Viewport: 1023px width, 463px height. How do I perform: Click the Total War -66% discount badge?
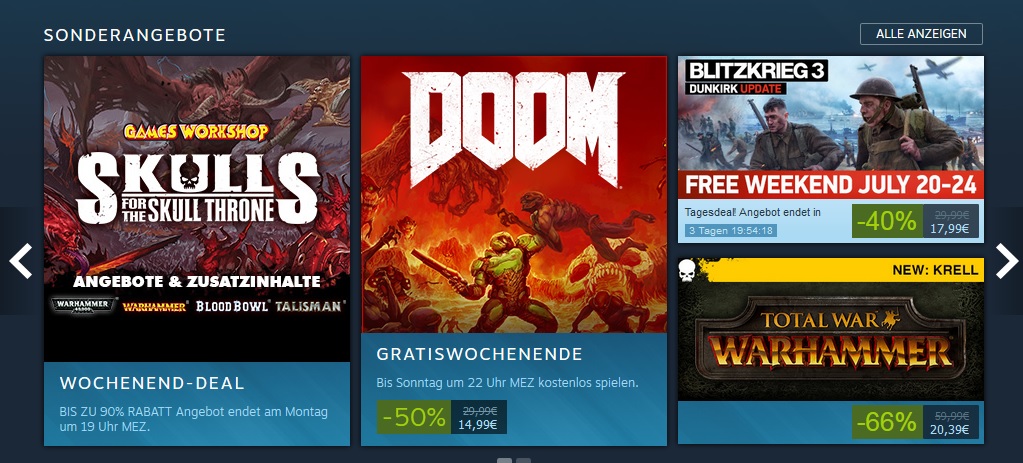(887, 422)
